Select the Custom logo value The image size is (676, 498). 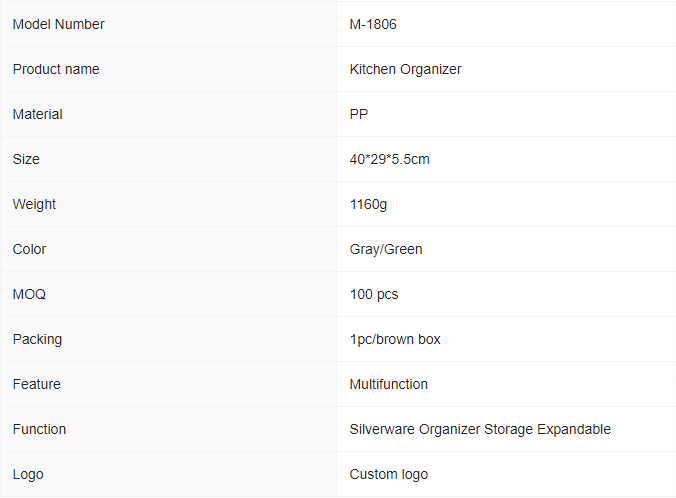pyautogui.click(x=388, y=474)
